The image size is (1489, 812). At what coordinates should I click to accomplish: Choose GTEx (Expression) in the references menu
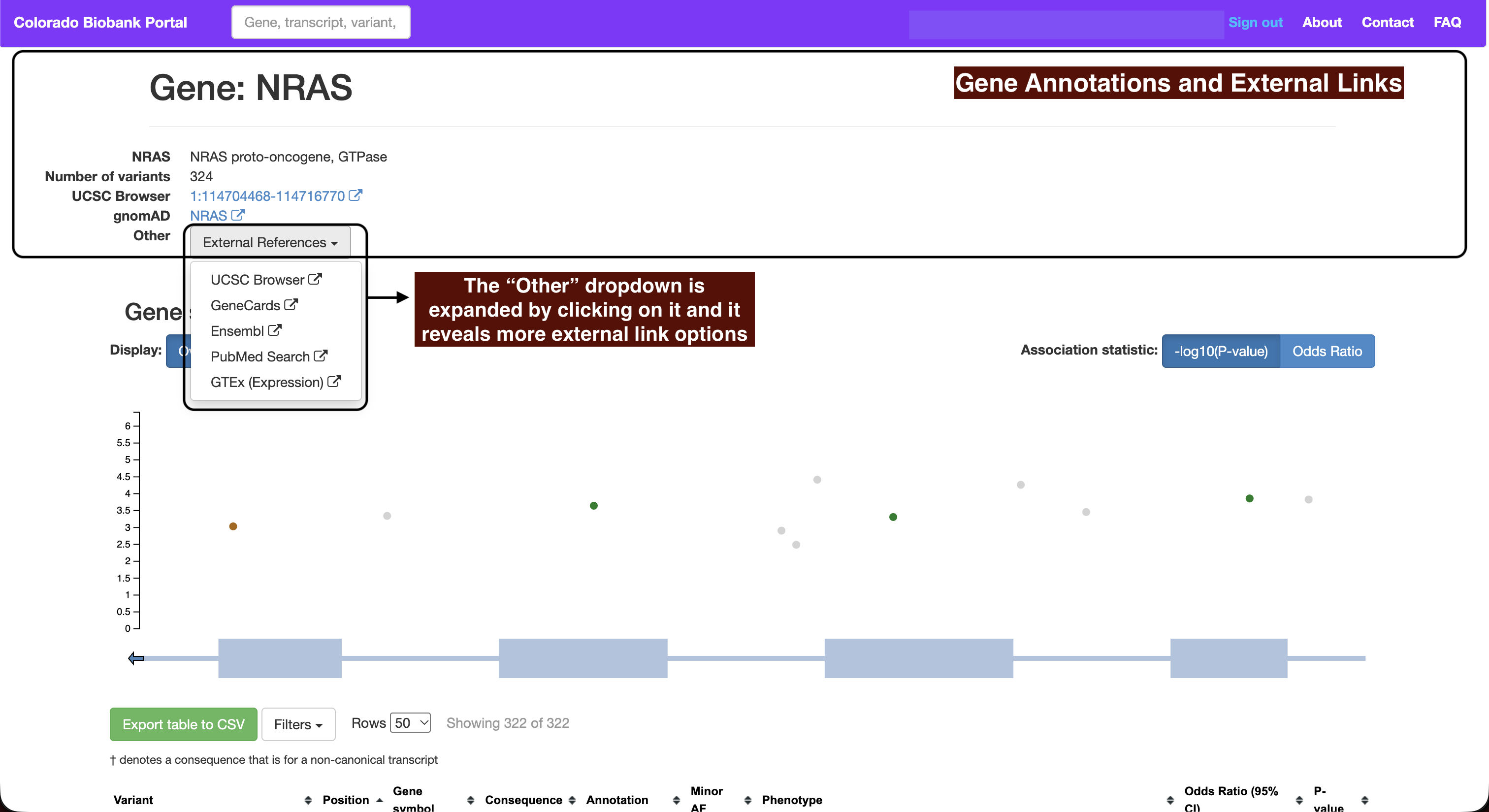click(276, 382)
